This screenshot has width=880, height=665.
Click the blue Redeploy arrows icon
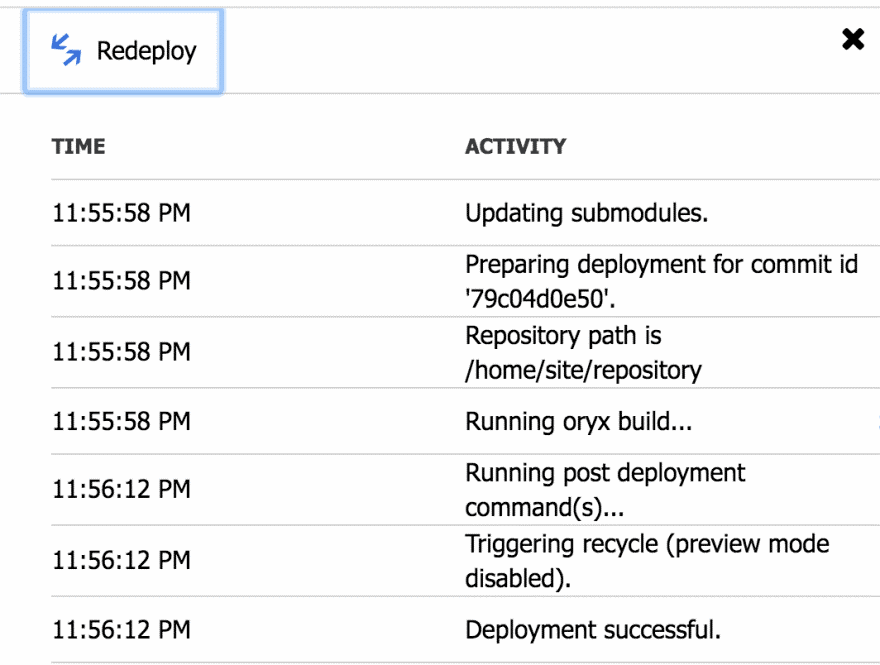click(x=66, y=50)
